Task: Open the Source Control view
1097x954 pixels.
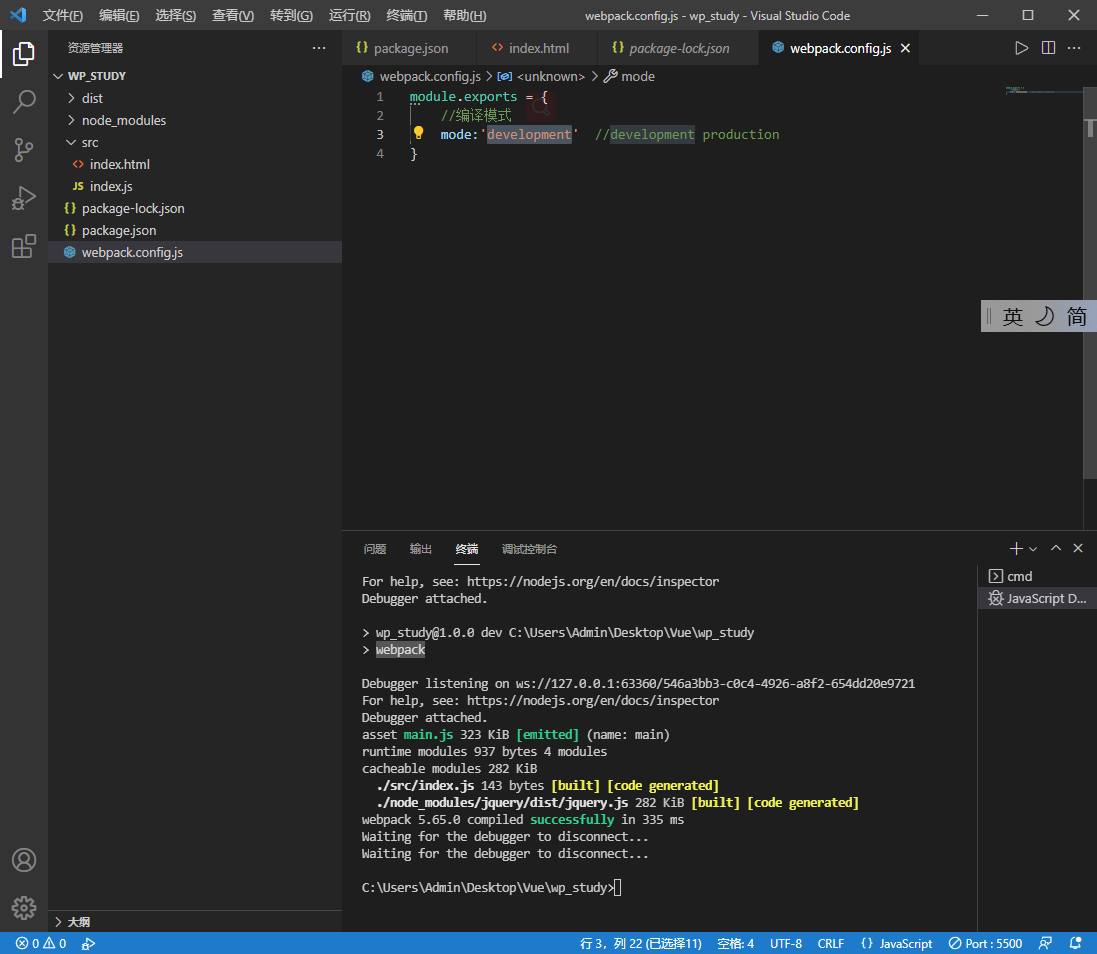Action: 24,150
